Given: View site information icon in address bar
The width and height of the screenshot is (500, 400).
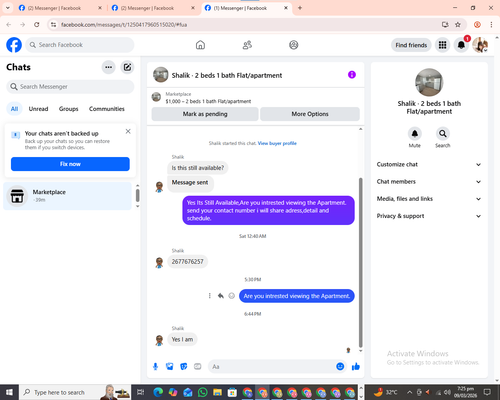Looking at the screenshot, I should pos(53,25).
